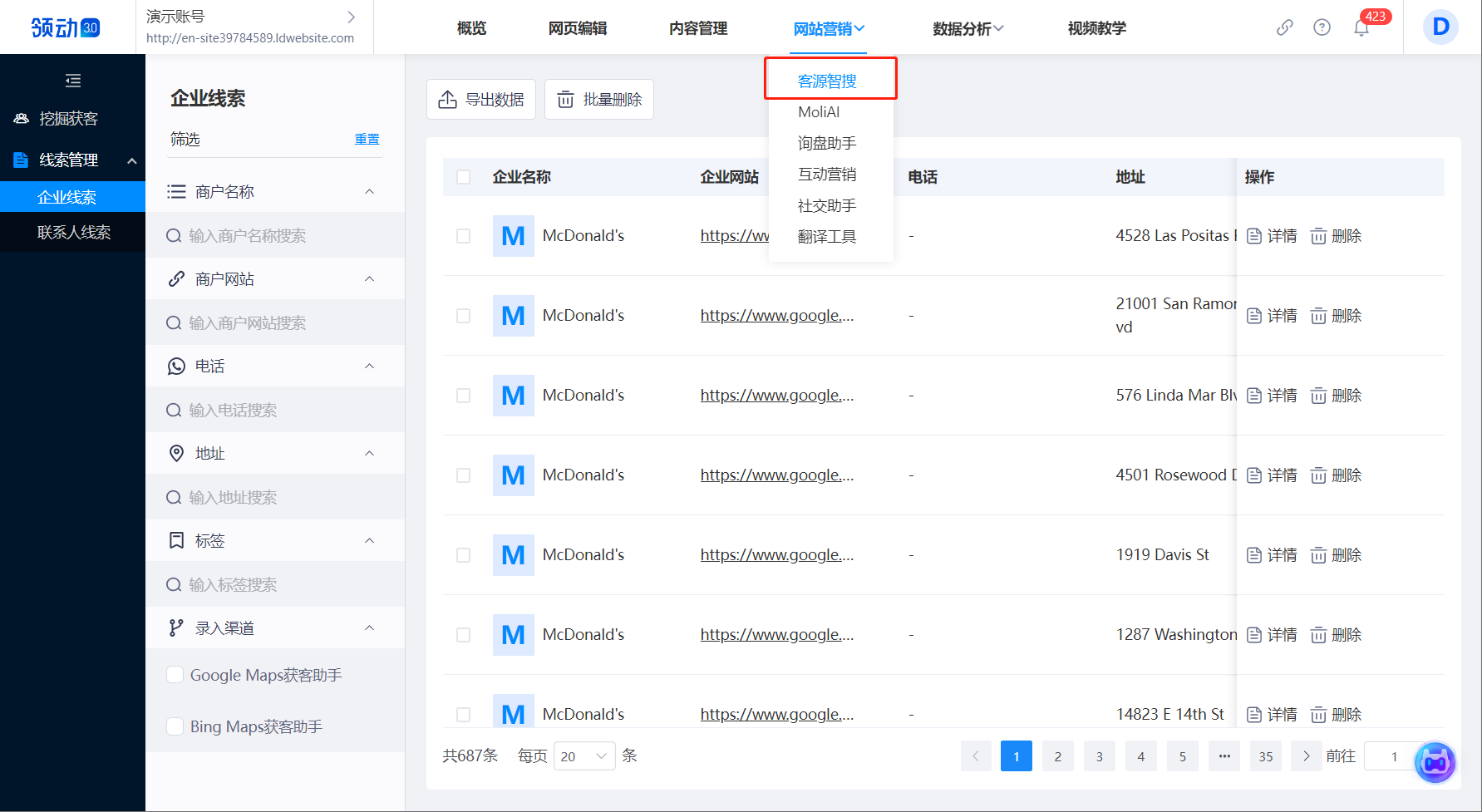Click the user avatar D icon
The height and width of the screenshot is (812, 1482).
tap(1440, 27)
